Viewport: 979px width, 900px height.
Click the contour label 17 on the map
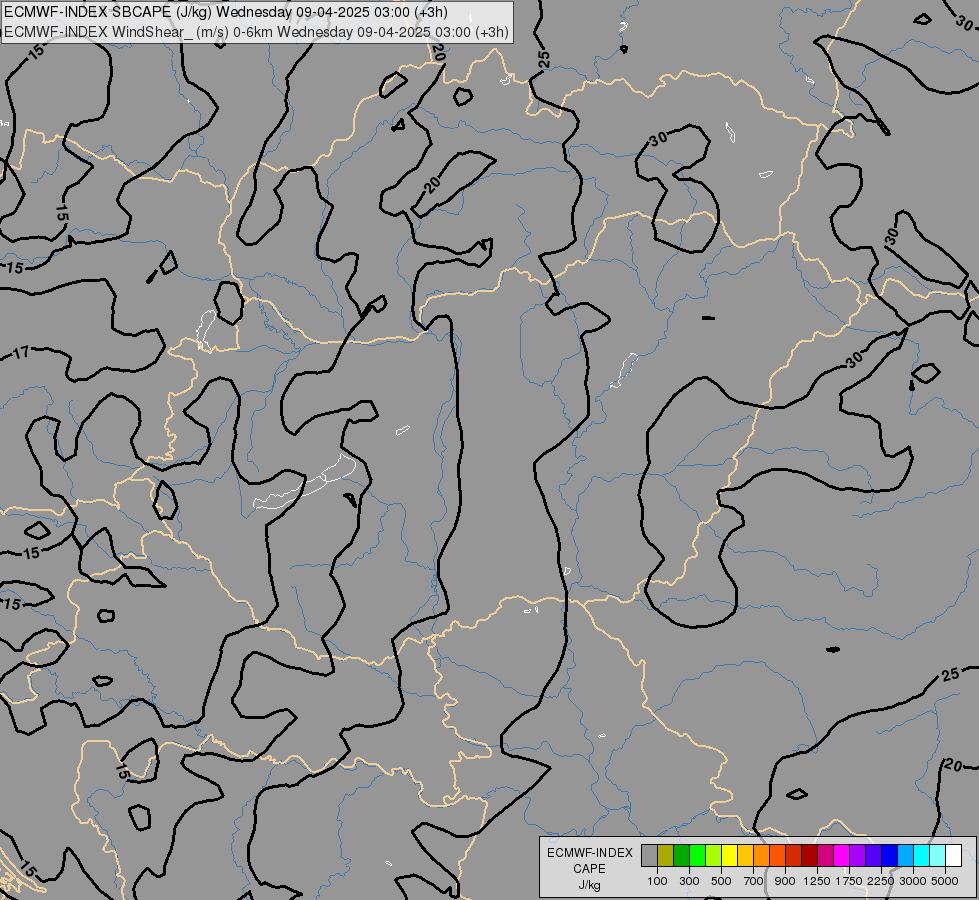(x=21, y=354)
